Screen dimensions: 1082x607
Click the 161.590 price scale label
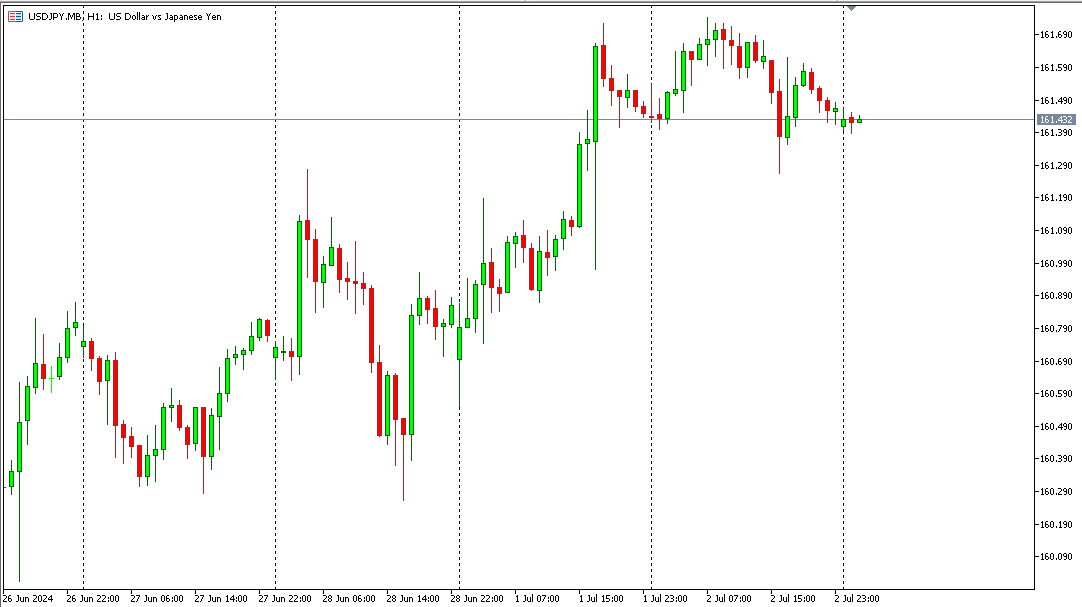(x=1056, y=68)
